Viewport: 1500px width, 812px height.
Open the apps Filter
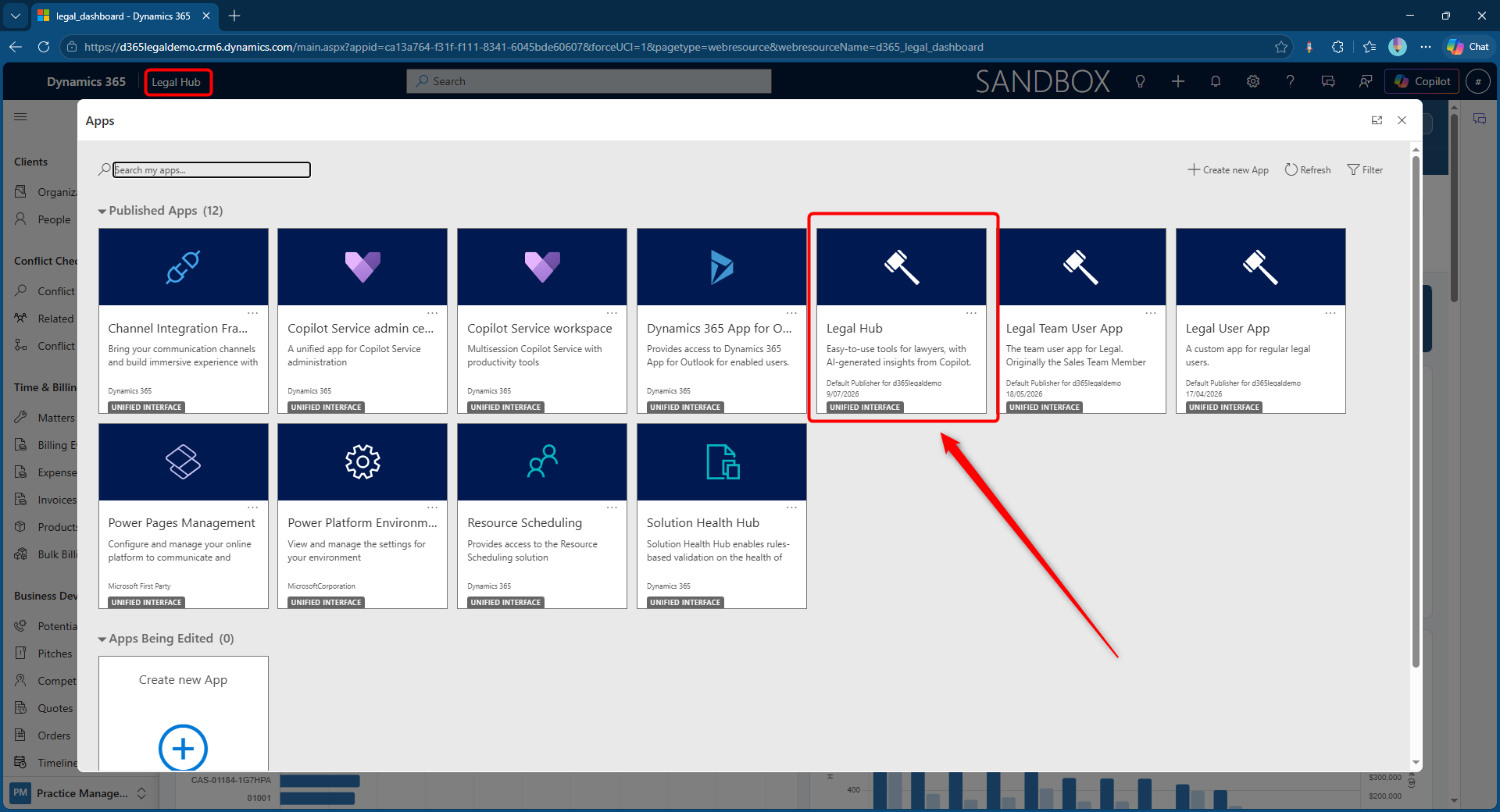coord(1365,169)
